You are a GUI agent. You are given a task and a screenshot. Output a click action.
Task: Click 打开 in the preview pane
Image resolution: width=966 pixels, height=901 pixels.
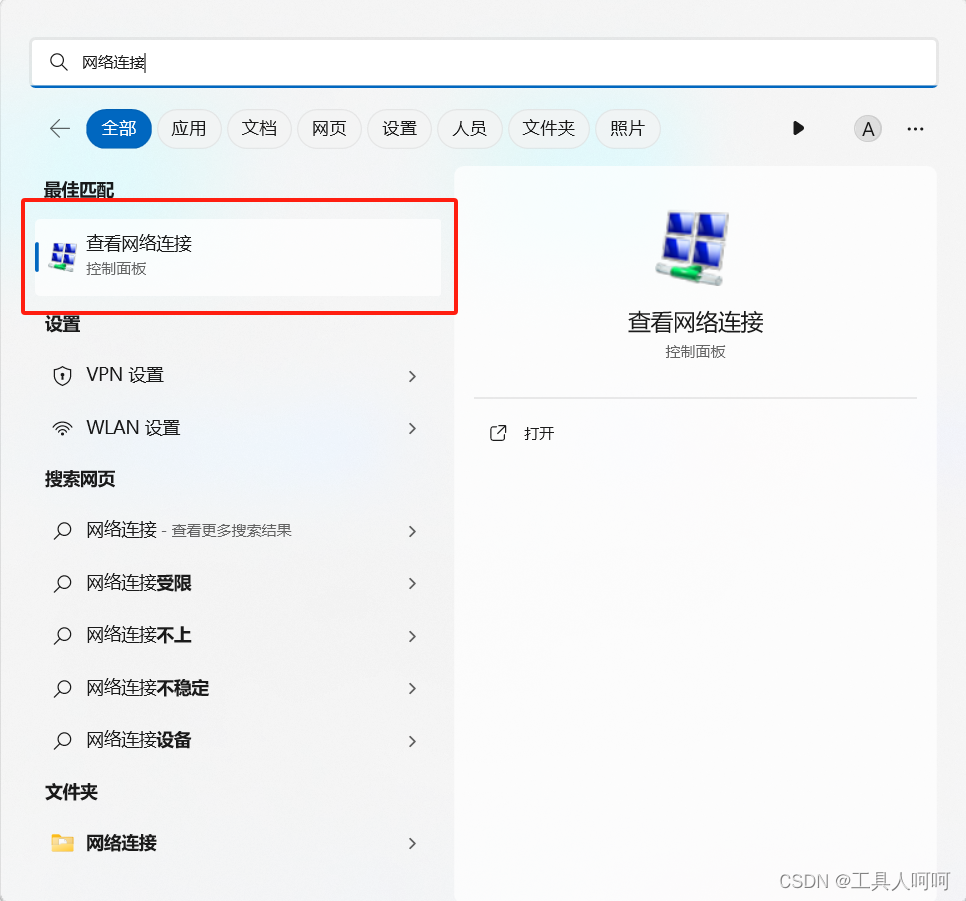[x=539, y=434]
